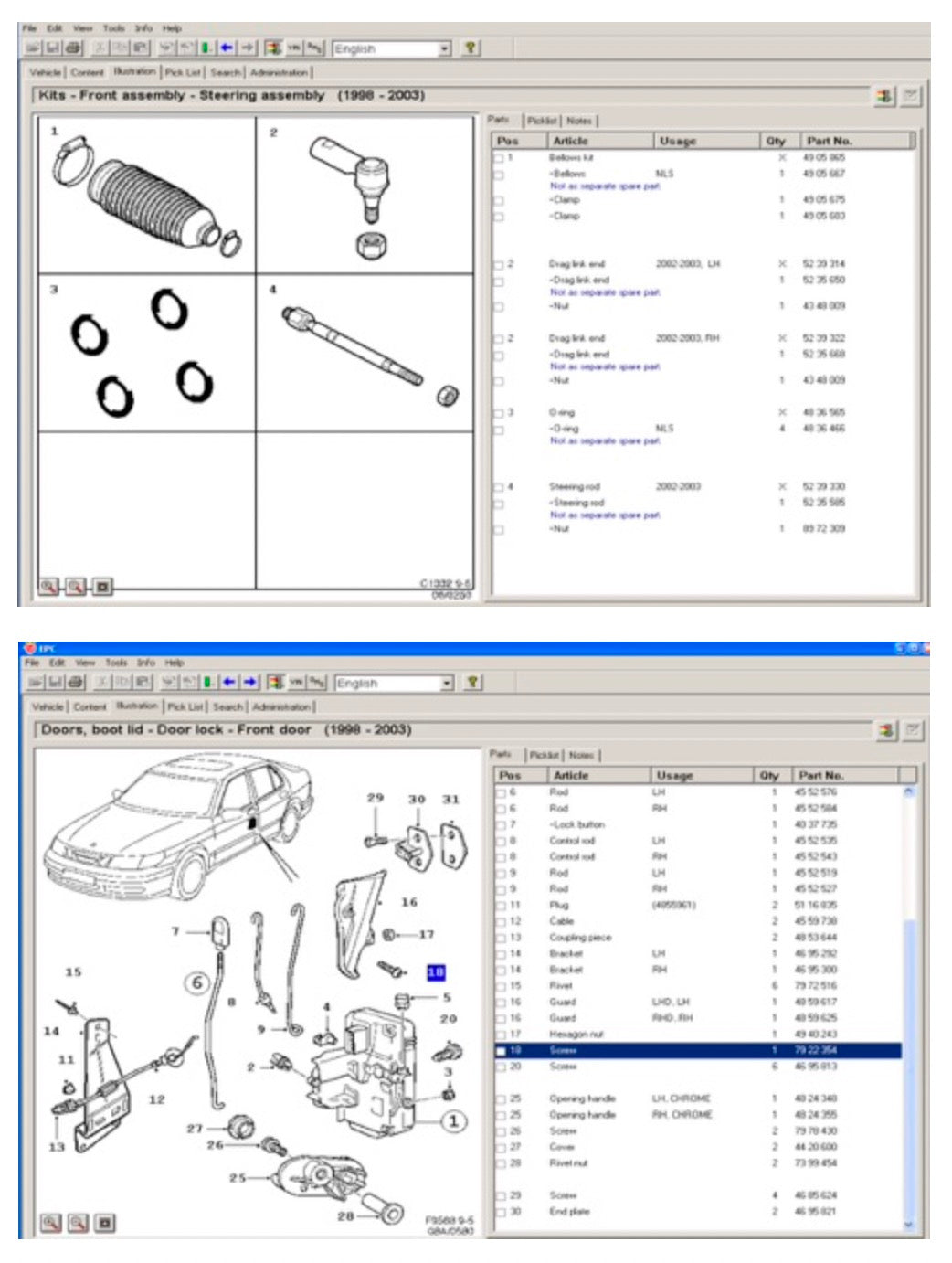Tick checkbox for Drag link end LH row

click(499, 264)
